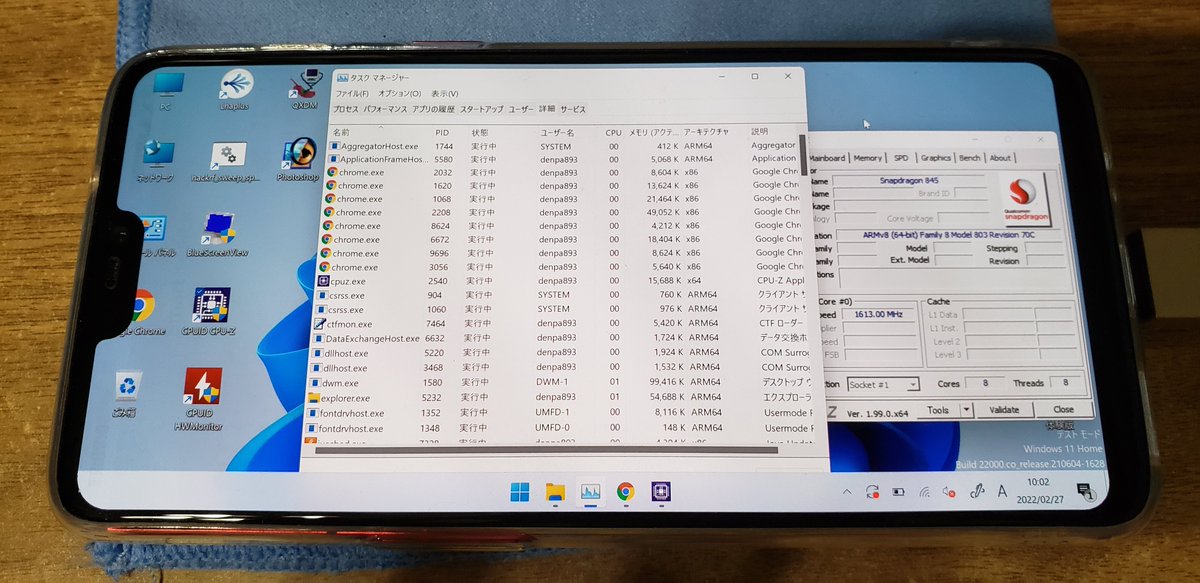The height and width of the screenshot is (583, 1200).
Task: Switch to the SPD tab in CPU-Z
Action: pos(901,158)
